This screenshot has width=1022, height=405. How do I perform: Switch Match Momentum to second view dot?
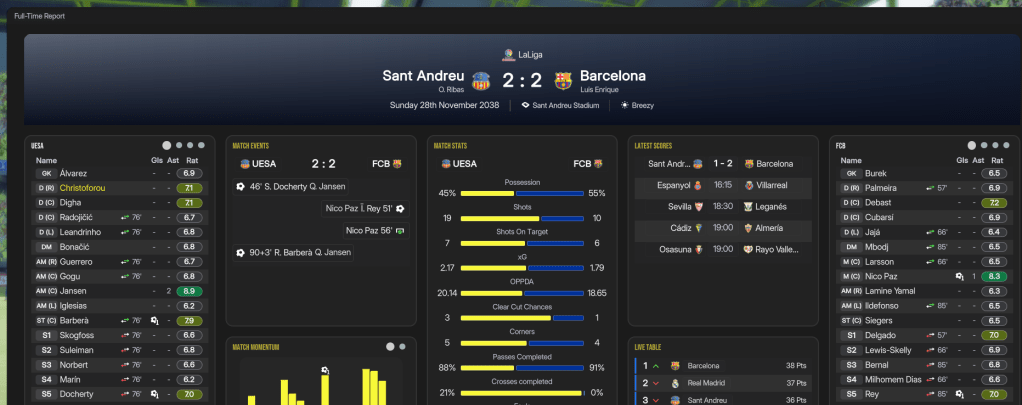(x=402, y=347)
